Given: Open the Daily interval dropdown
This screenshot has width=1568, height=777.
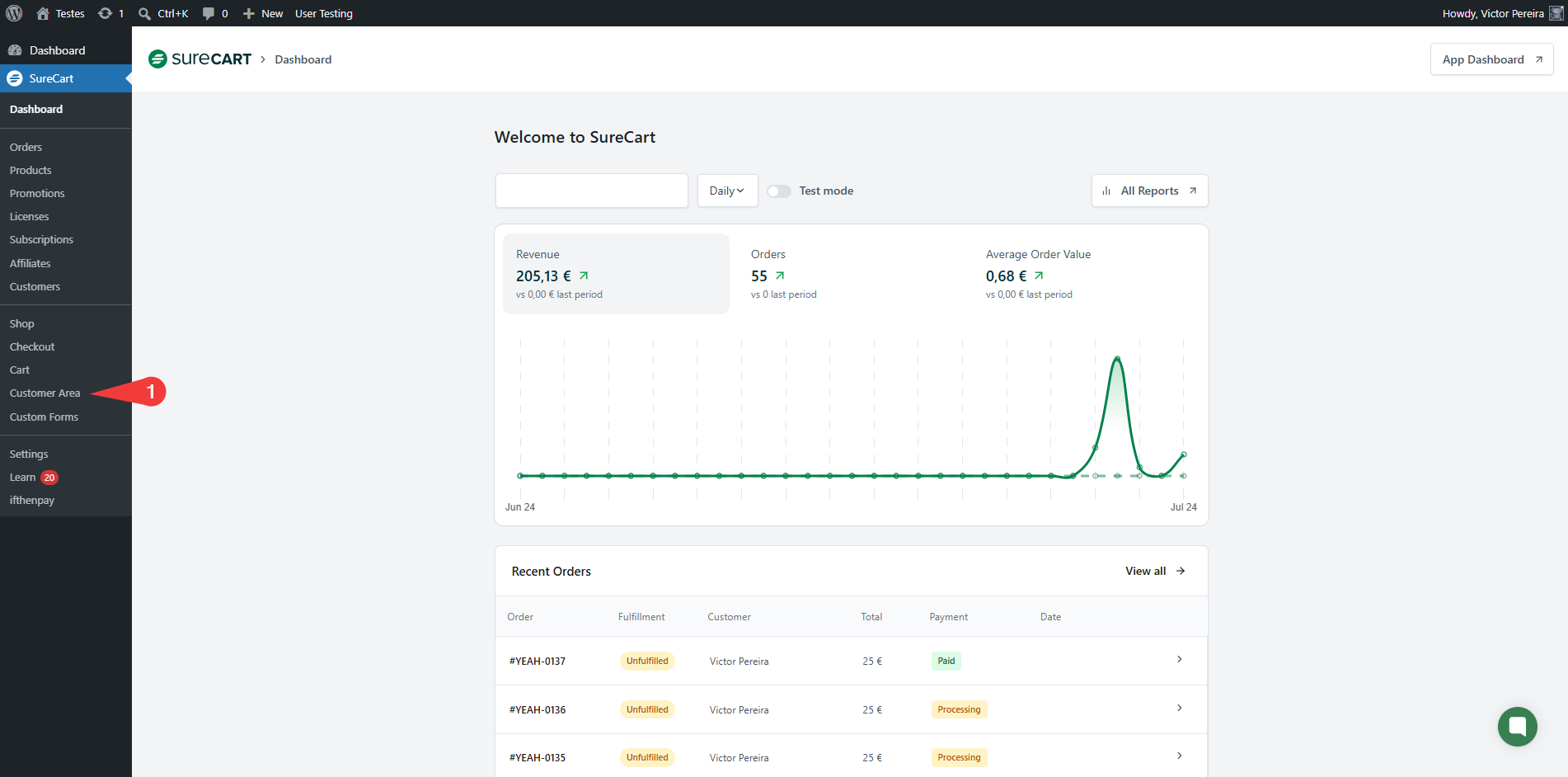Looking at the screenshot, I should point(727,191).
